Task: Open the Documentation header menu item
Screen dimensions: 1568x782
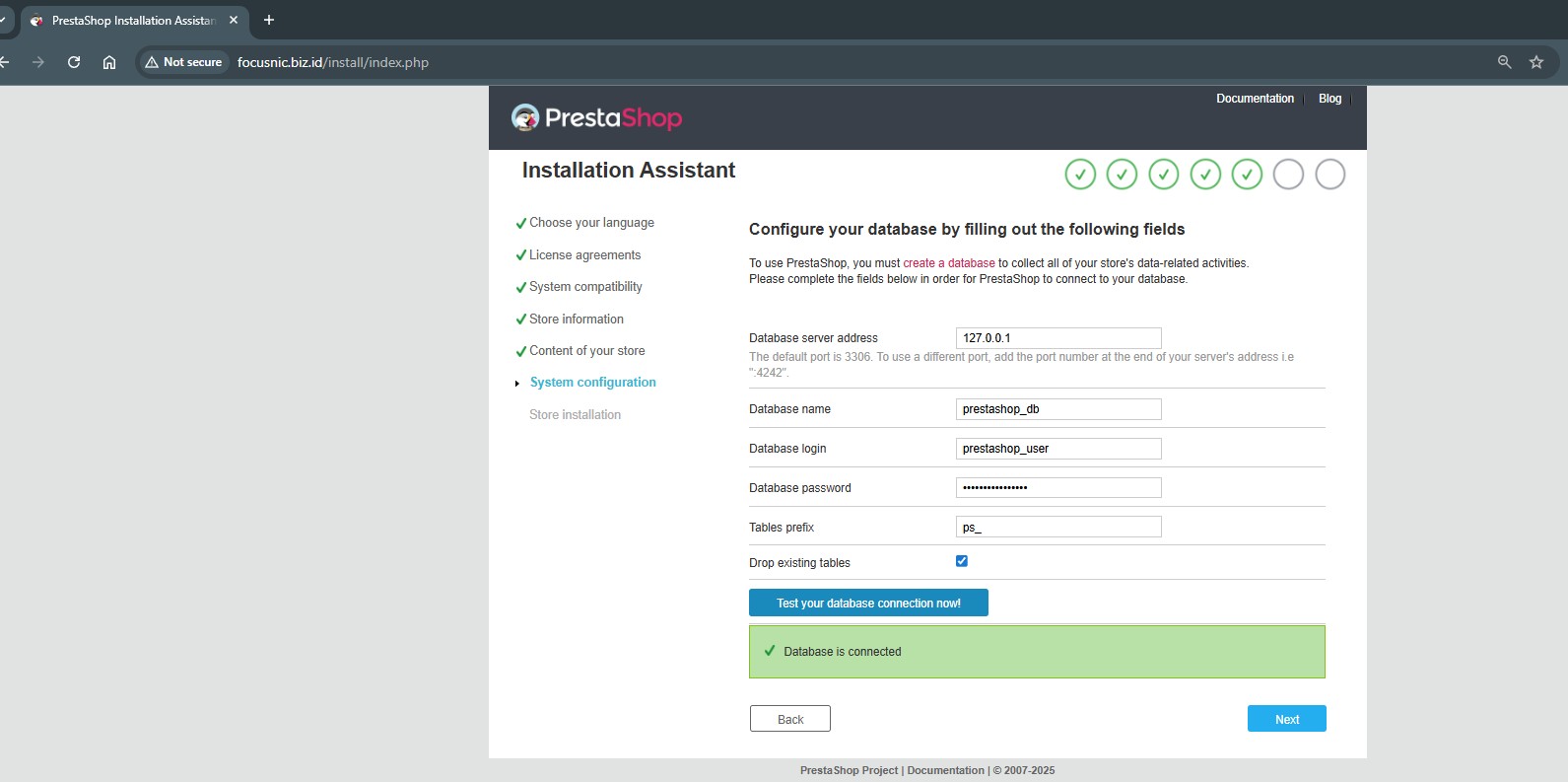Action: (1255, 99)
